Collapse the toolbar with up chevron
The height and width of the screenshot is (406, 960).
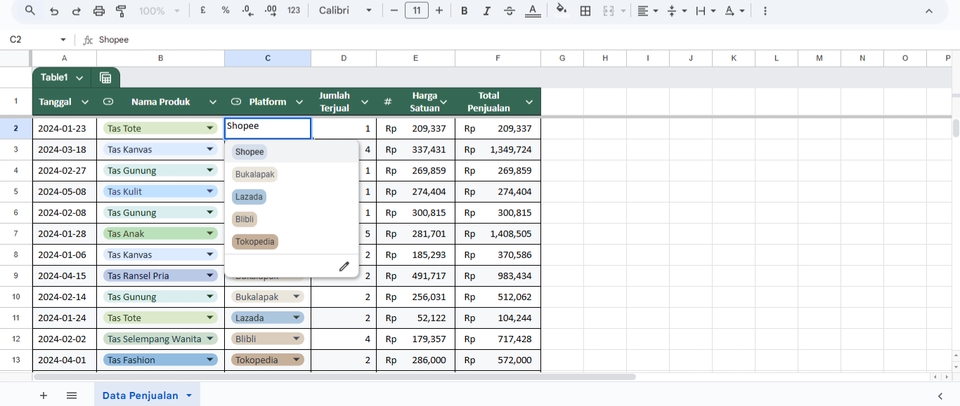pyautogui.click(x=929, y=11)
